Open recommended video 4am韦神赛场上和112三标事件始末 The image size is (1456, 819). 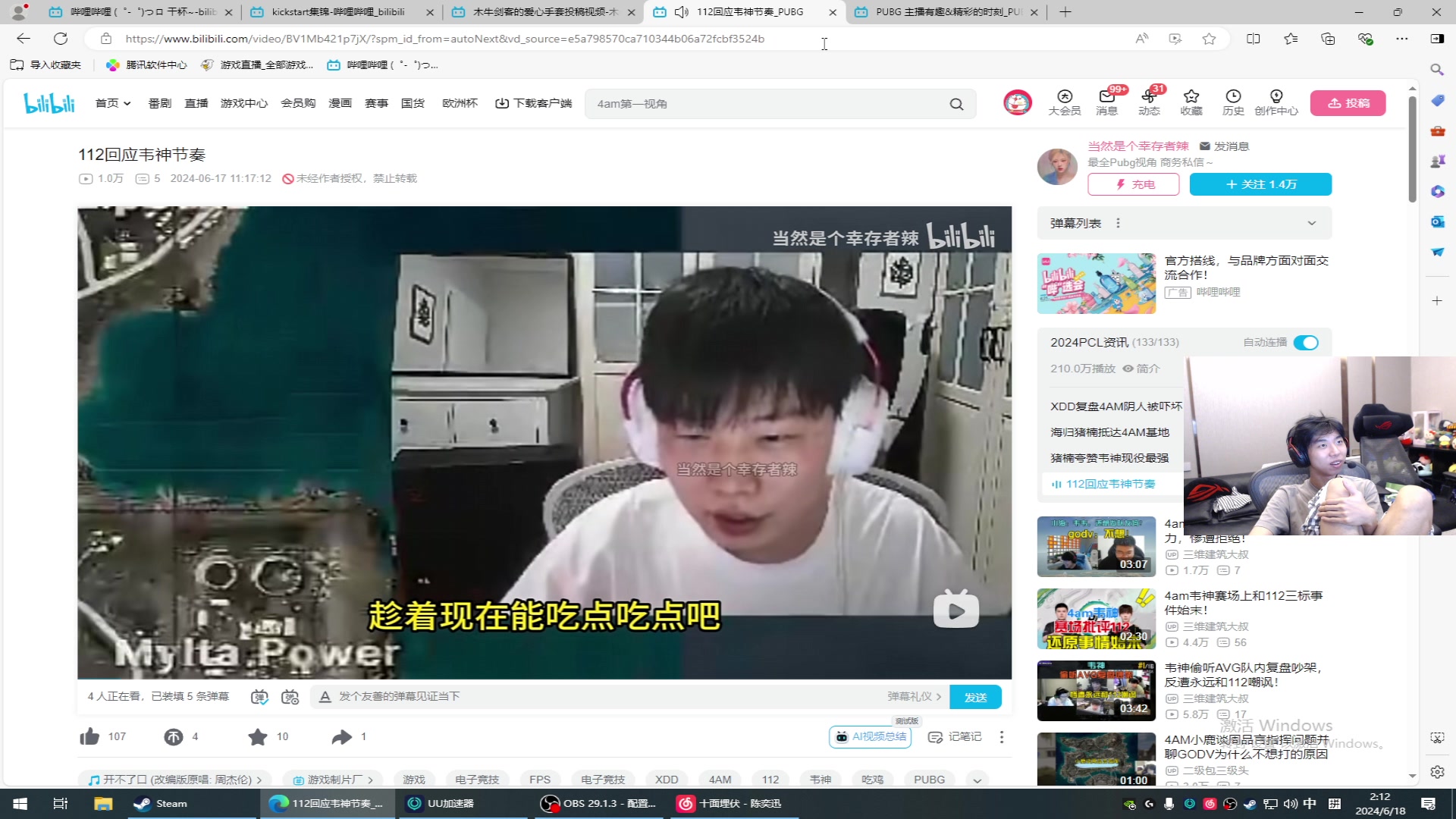(x=1243, y=603)
